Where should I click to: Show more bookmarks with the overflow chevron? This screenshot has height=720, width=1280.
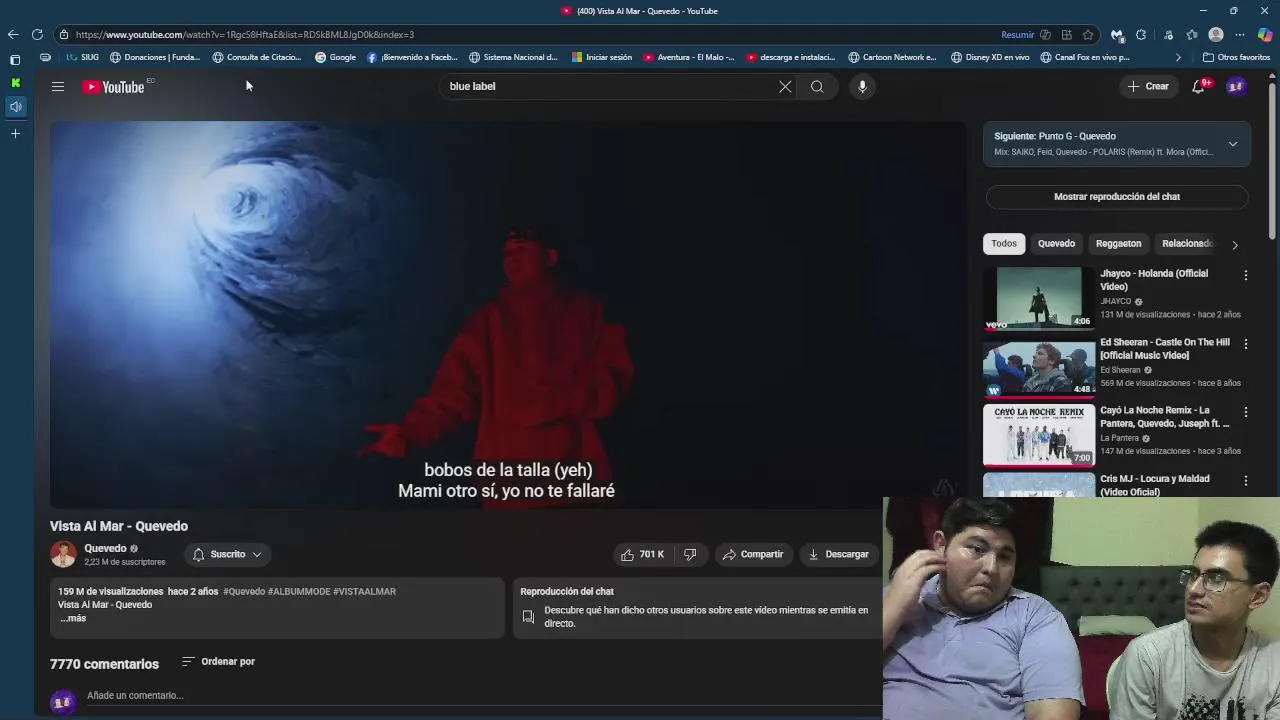pos(1178,58)
